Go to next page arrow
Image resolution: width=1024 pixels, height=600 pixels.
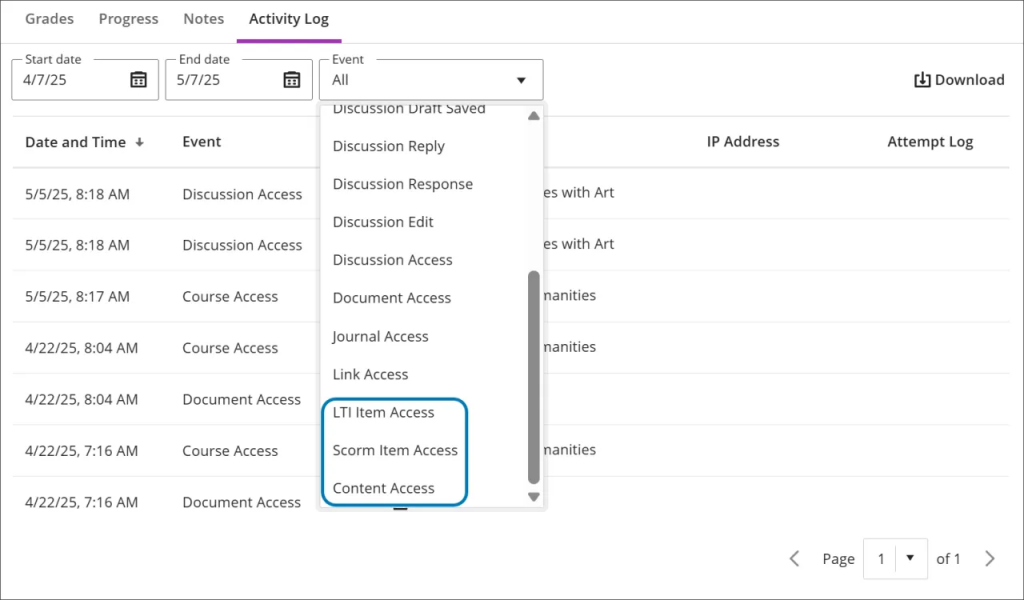point(989,559)
